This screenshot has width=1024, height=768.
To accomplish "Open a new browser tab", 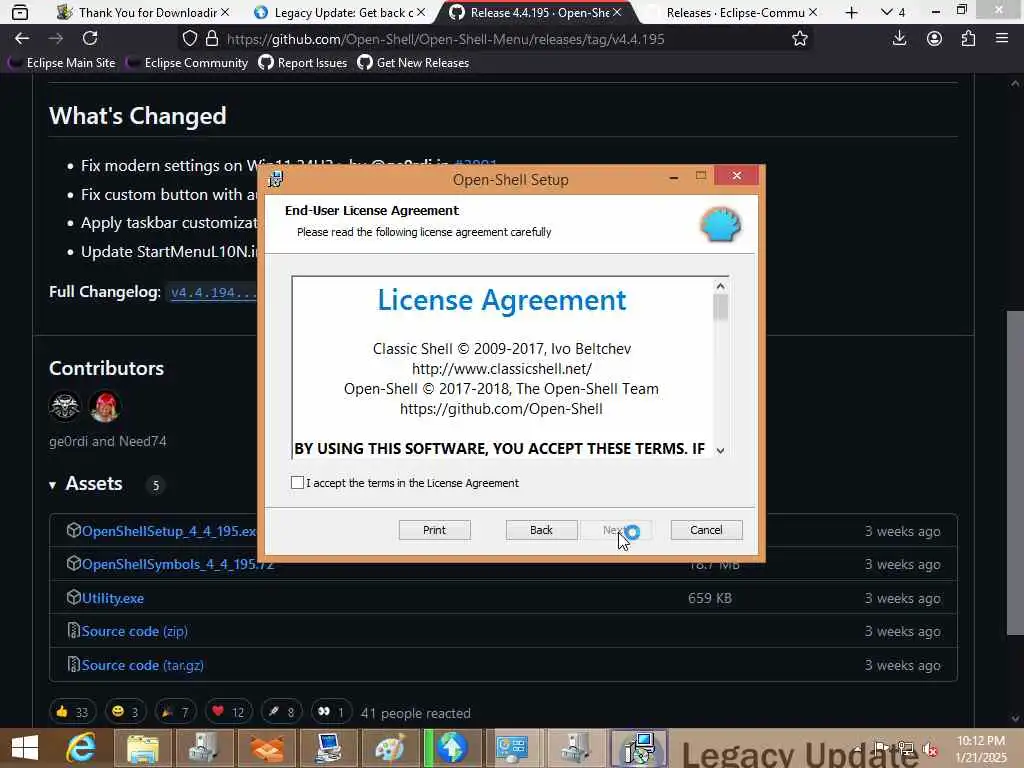I will tap(851, 12).
